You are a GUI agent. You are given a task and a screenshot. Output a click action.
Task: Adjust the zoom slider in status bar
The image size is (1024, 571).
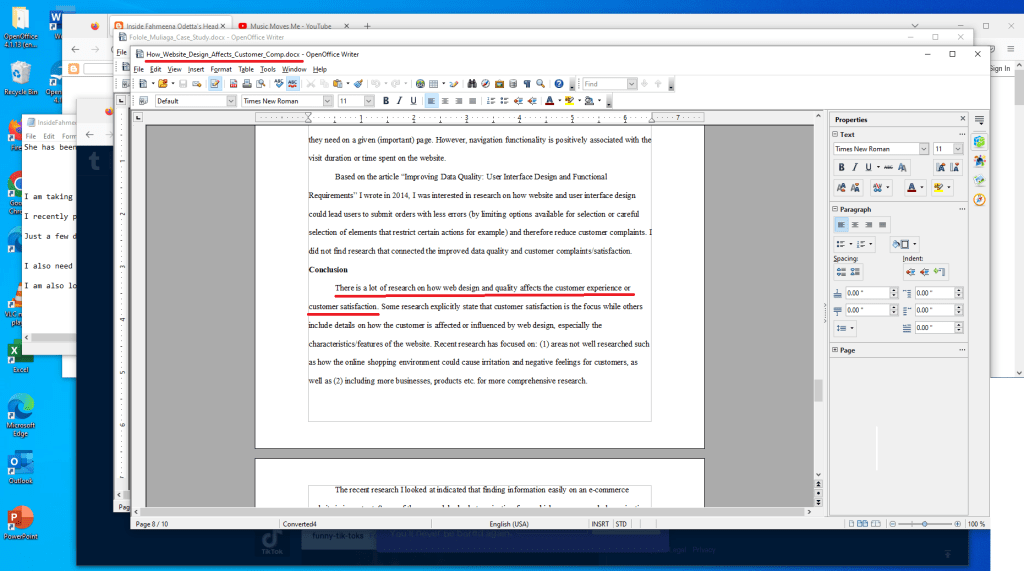click(x=924, y=524)
